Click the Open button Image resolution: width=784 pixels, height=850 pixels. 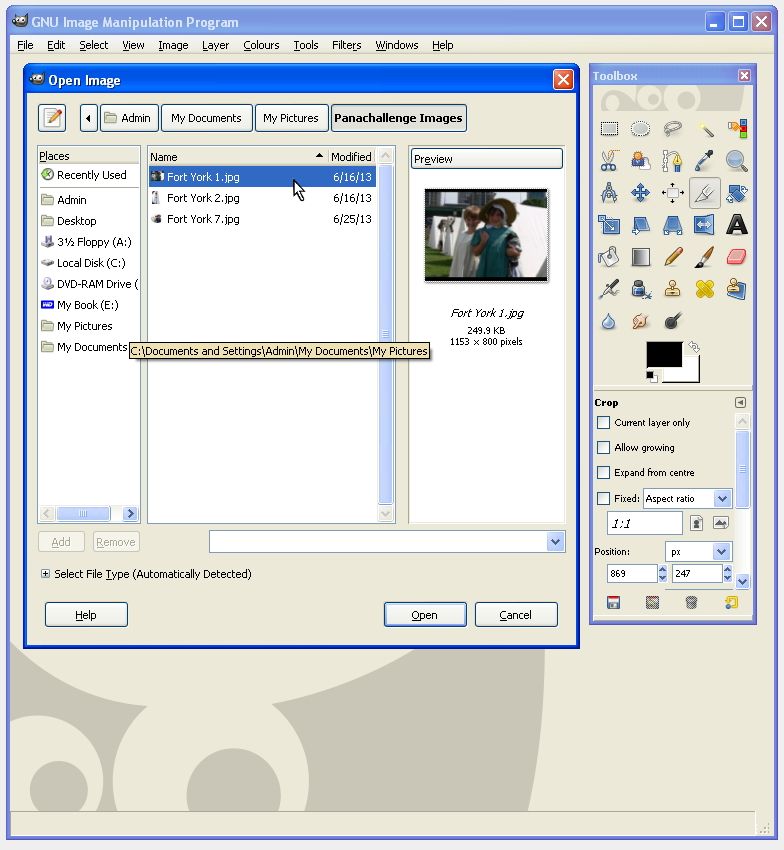click(425, 615)
